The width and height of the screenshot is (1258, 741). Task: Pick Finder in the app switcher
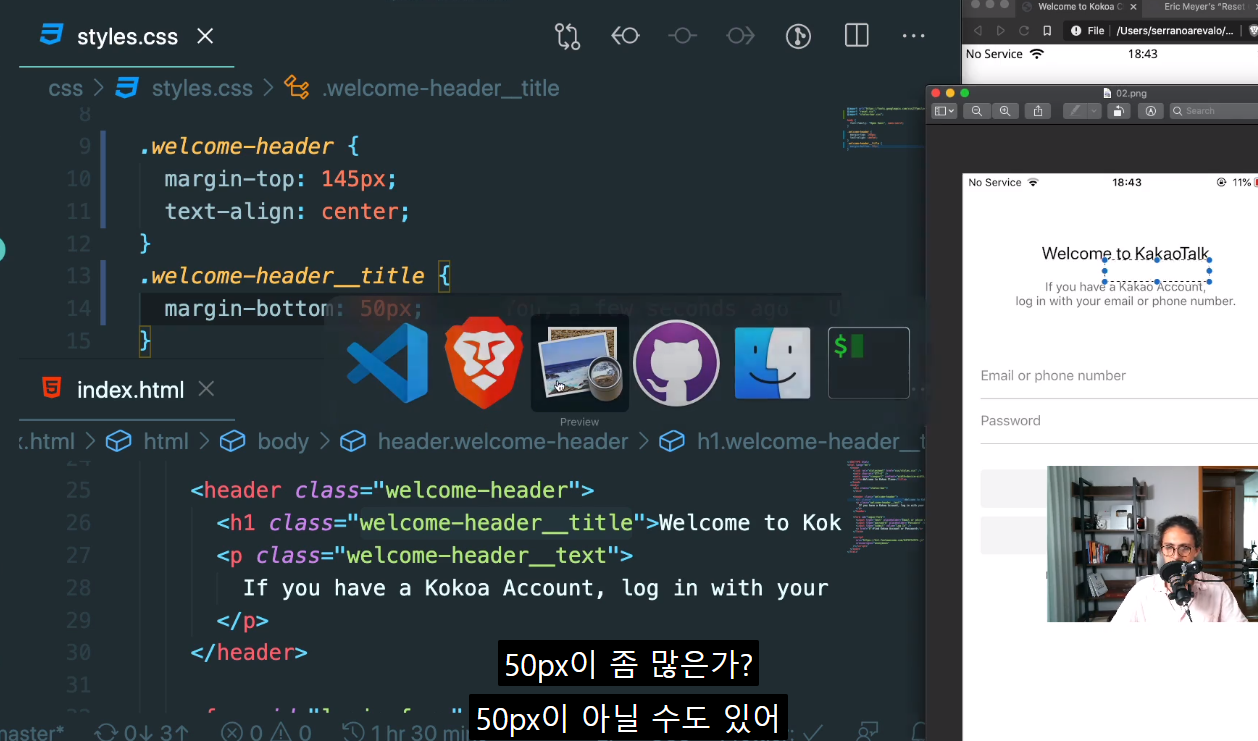tap(772, 362)
